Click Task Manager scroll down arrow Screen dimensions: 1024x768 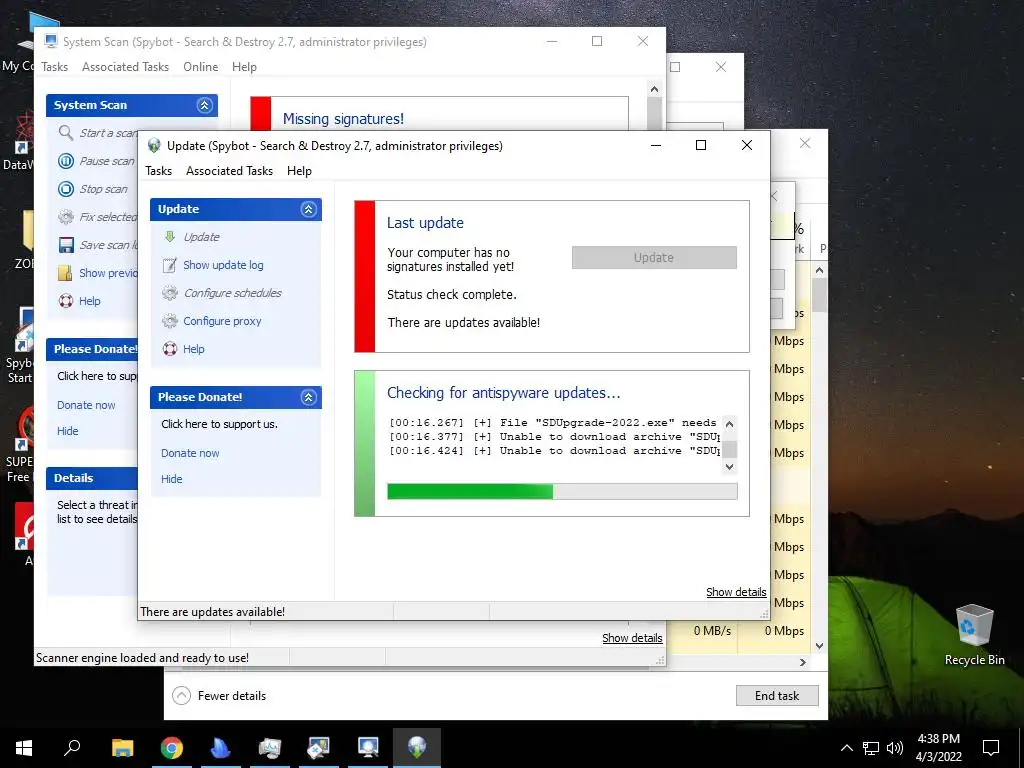(820, 646)
